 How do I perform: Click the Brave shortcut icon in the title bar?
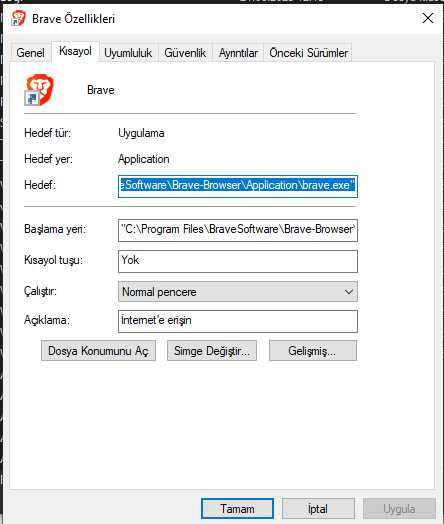tap(18, 18)
